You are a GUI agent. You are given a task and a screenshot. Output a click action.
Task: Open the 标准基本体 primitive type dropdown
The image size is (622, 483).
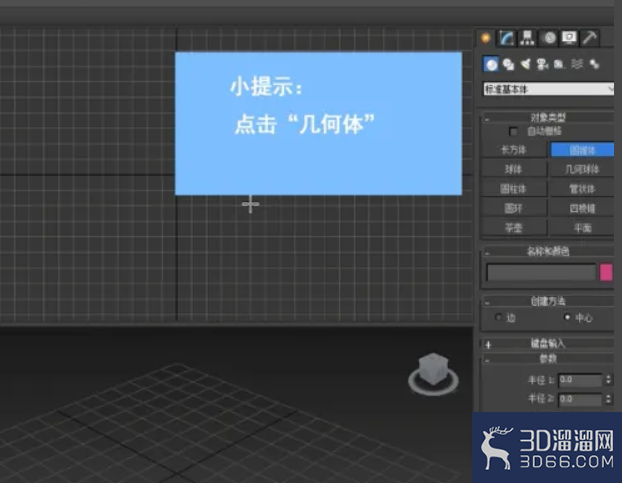click(x=548, y=89)
